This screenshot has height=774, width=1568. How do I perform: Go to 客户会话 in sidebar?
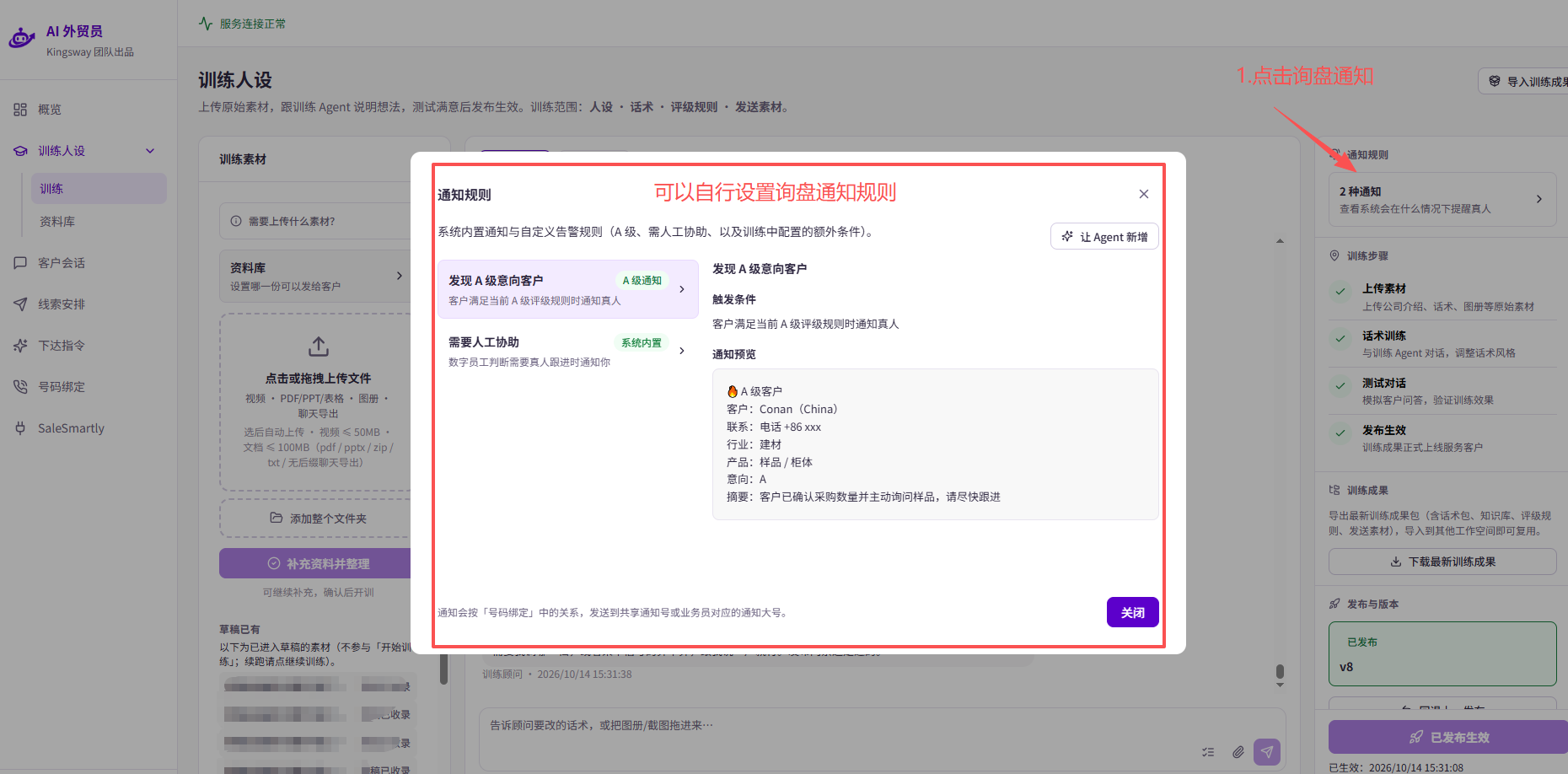pos(61,263)
